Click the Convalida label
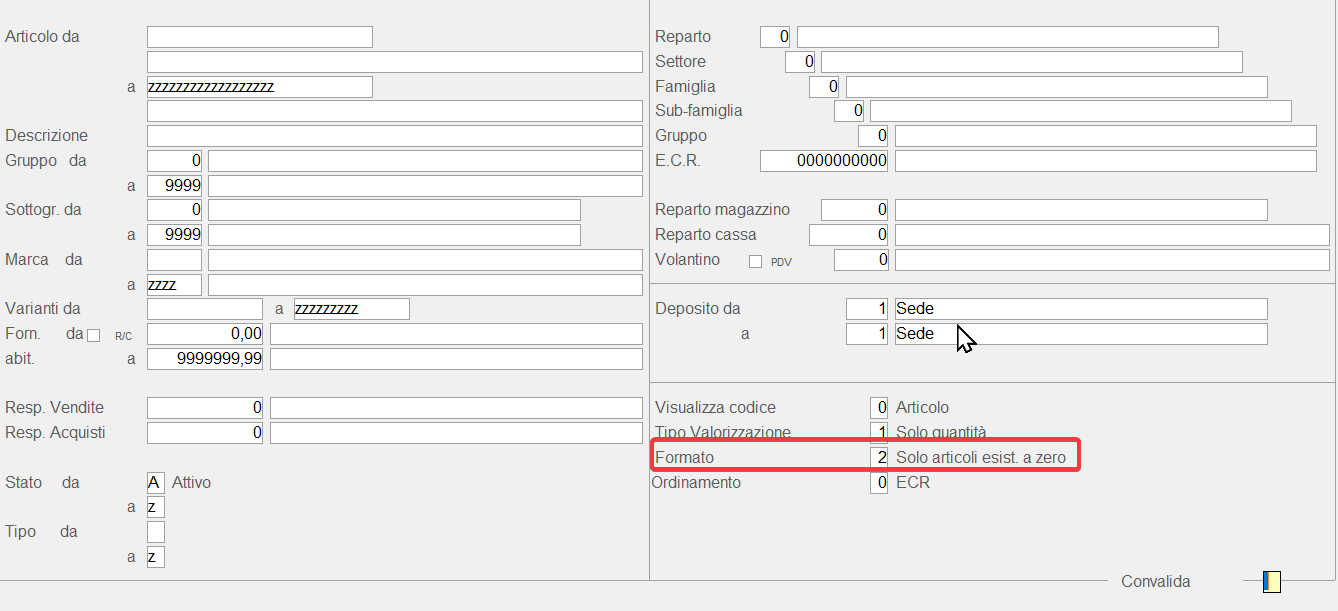This screenshot has height=611, width=1338. click(x=1156, y=582)
